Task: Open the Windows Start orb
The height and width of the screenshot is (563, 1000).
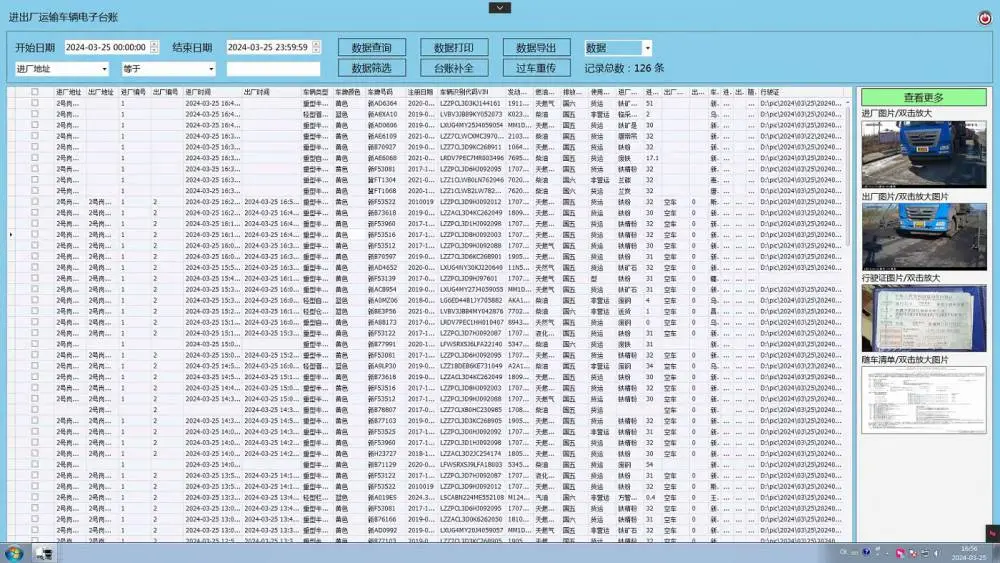Action: (x=14, y=553)
